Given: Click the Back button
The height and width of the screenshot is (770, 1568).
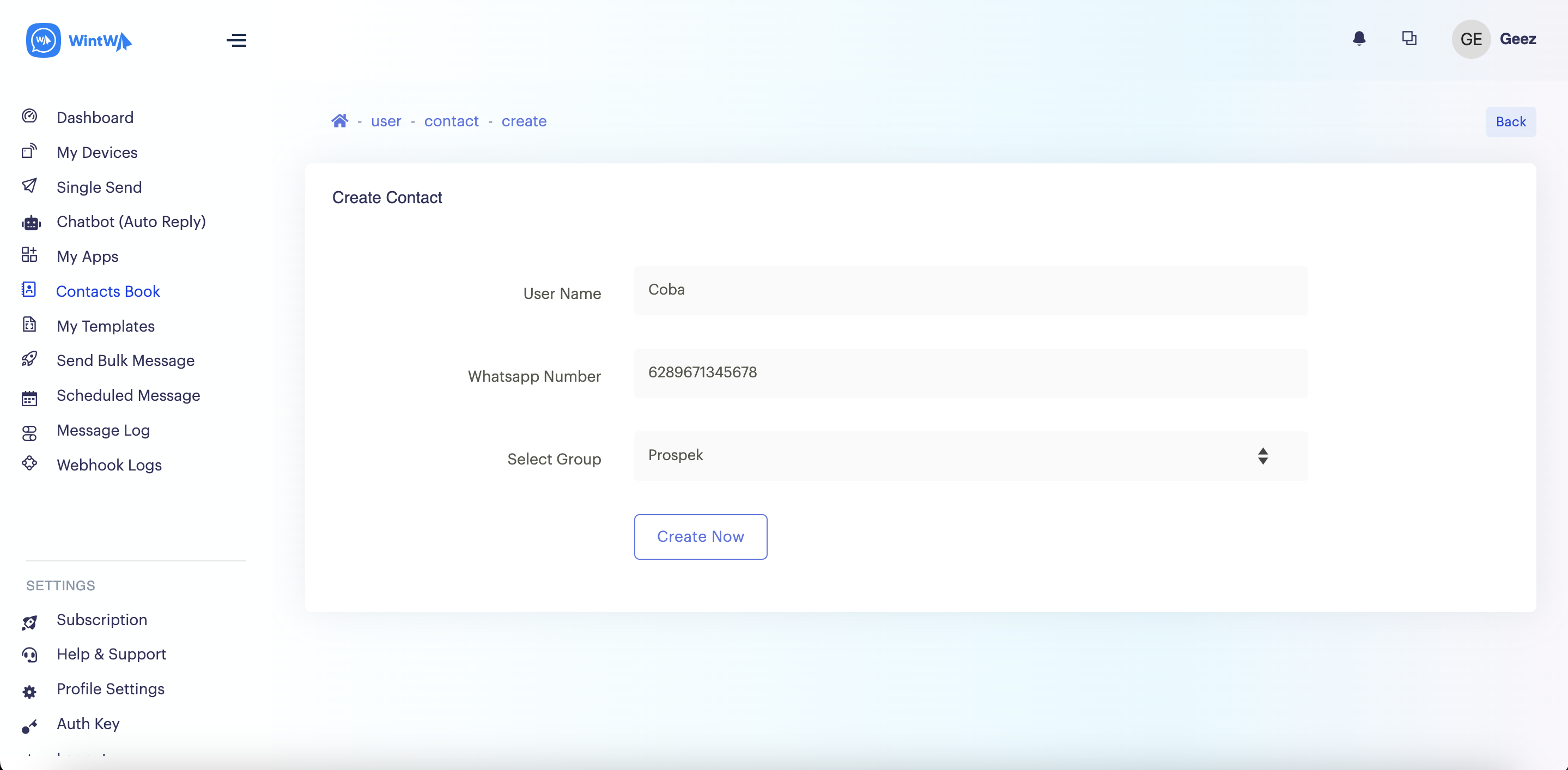Looking at the screenshot, I should pos(1510,121).
